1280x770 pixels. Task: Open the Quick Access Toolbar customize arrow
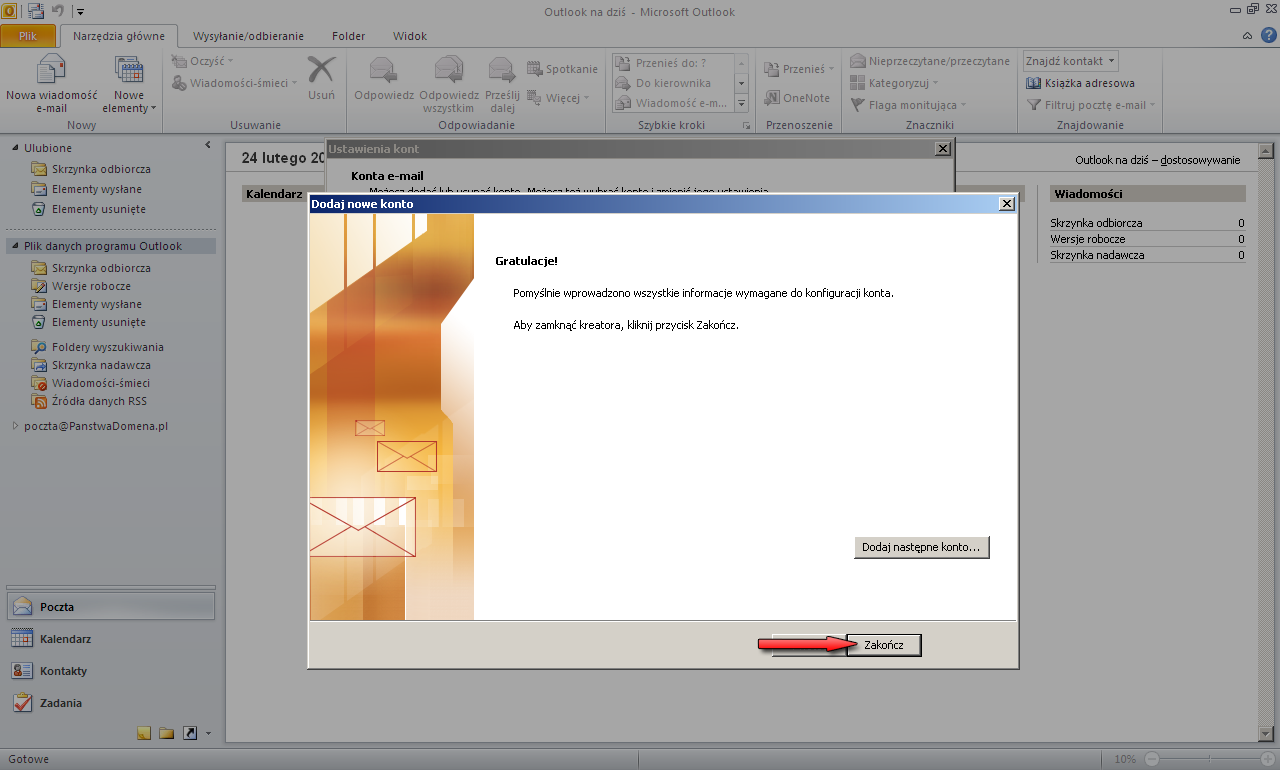(x=80, y=12)
